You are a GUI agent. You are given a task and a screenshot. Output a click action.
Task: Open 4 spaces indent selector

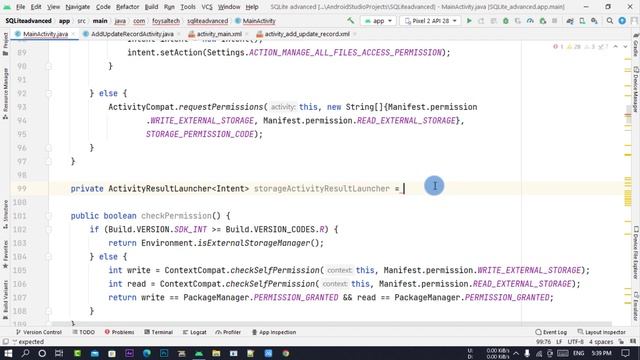[x=601, y=342]
